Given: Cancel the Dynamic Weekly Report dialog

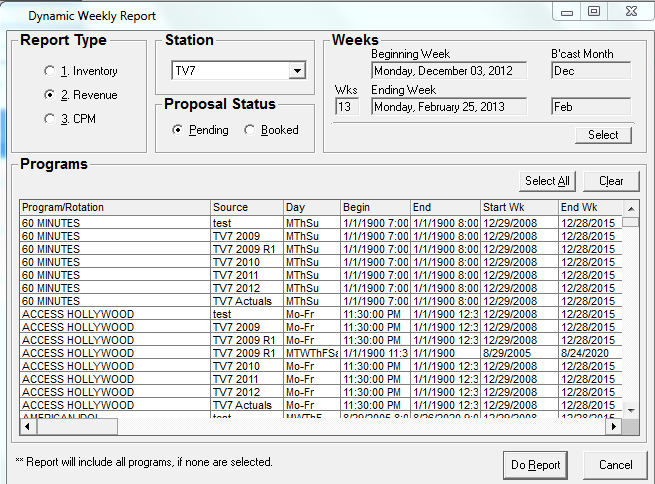Looking at the screenshot, I should coord(615,465).
